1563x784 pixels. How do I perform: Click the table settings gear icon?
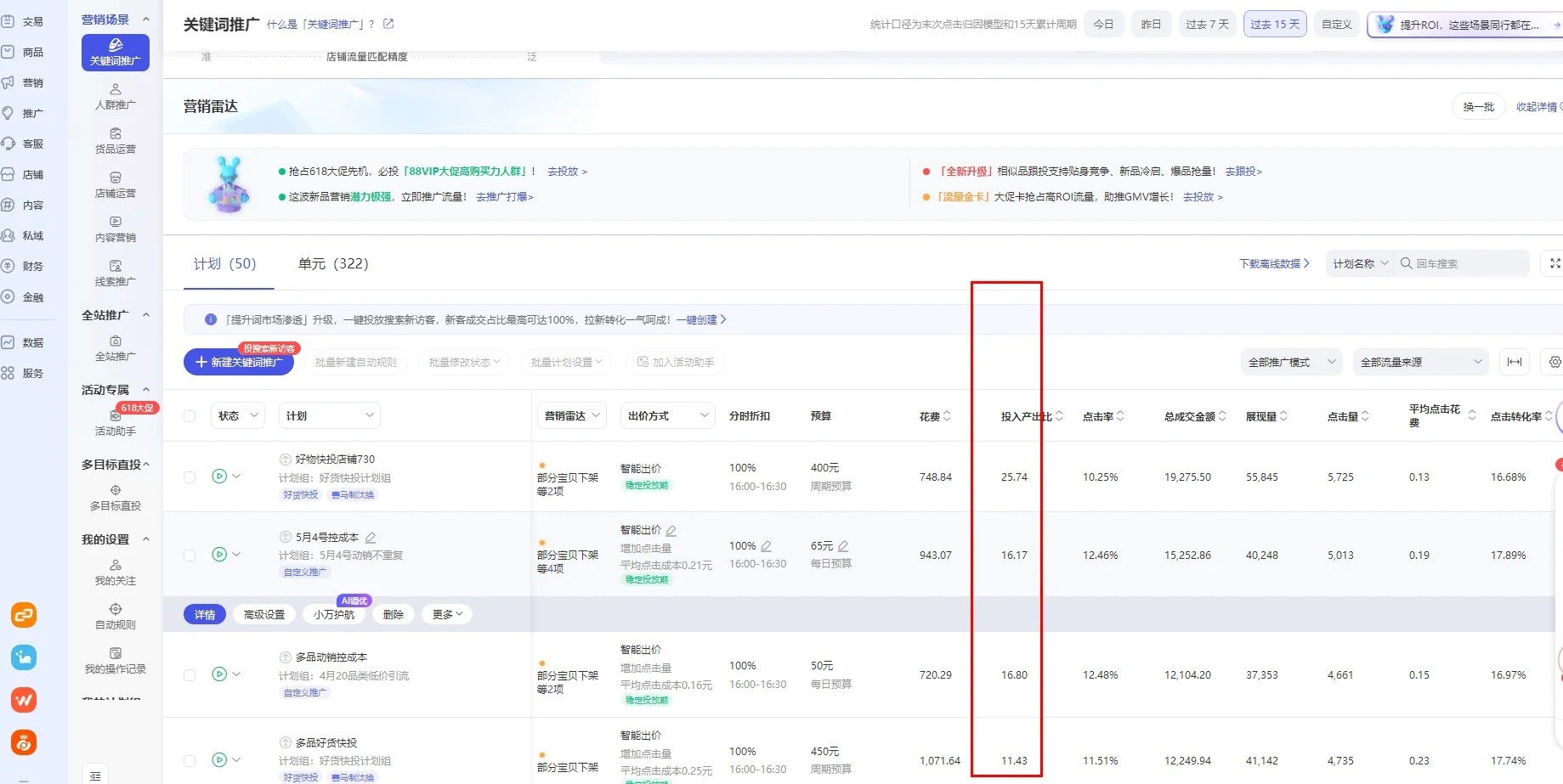click(1555, 362)
